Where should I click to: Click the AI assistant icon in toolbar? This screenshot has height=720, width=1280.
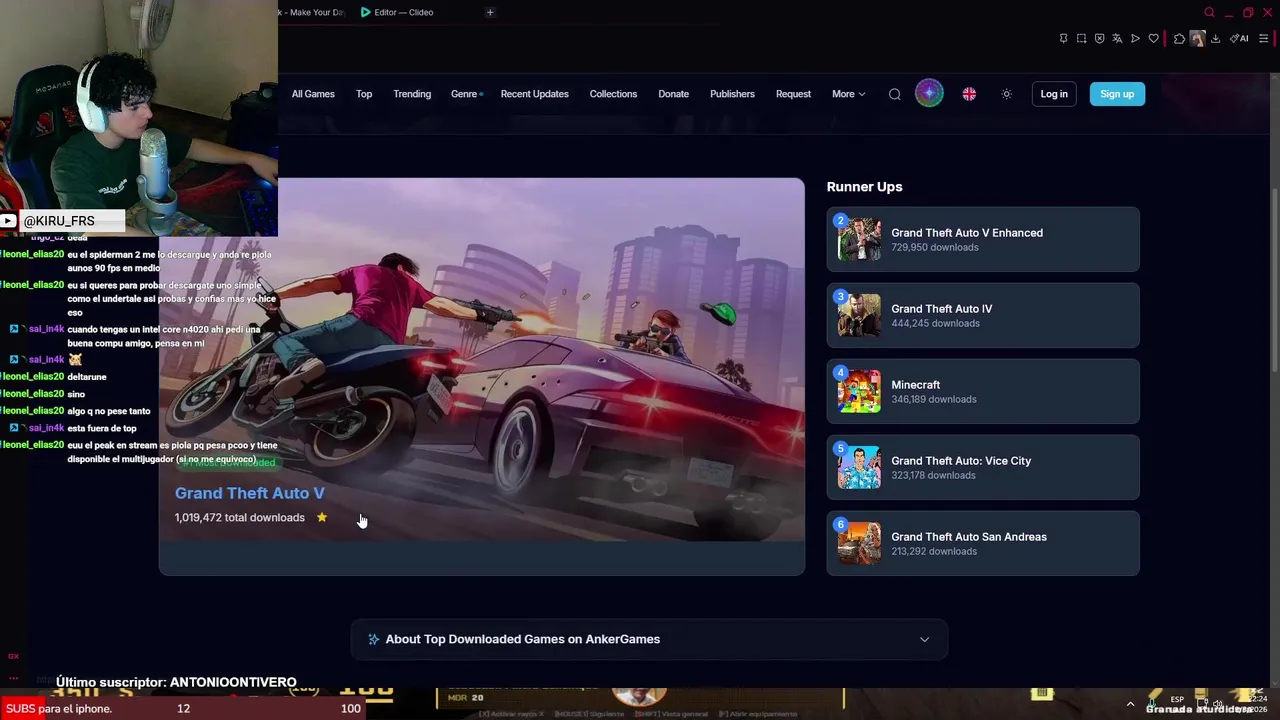point(1239,39)
